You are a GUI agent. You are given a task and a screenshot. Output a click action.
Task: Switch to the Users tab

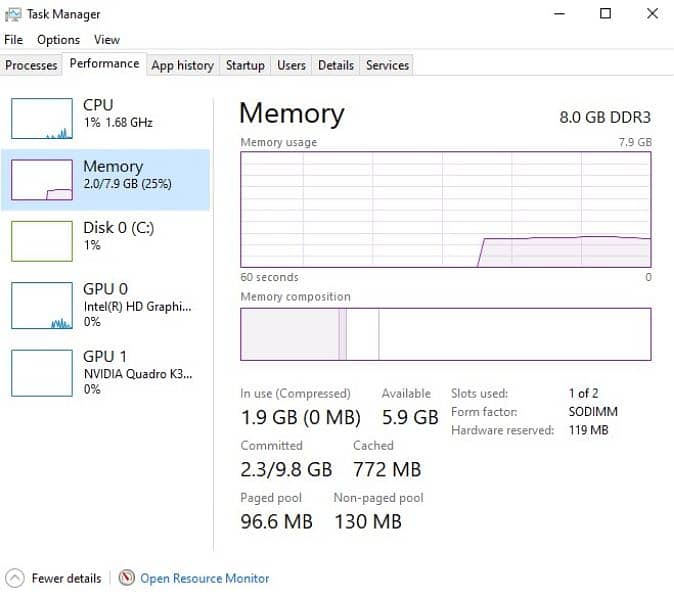(291, 65)
